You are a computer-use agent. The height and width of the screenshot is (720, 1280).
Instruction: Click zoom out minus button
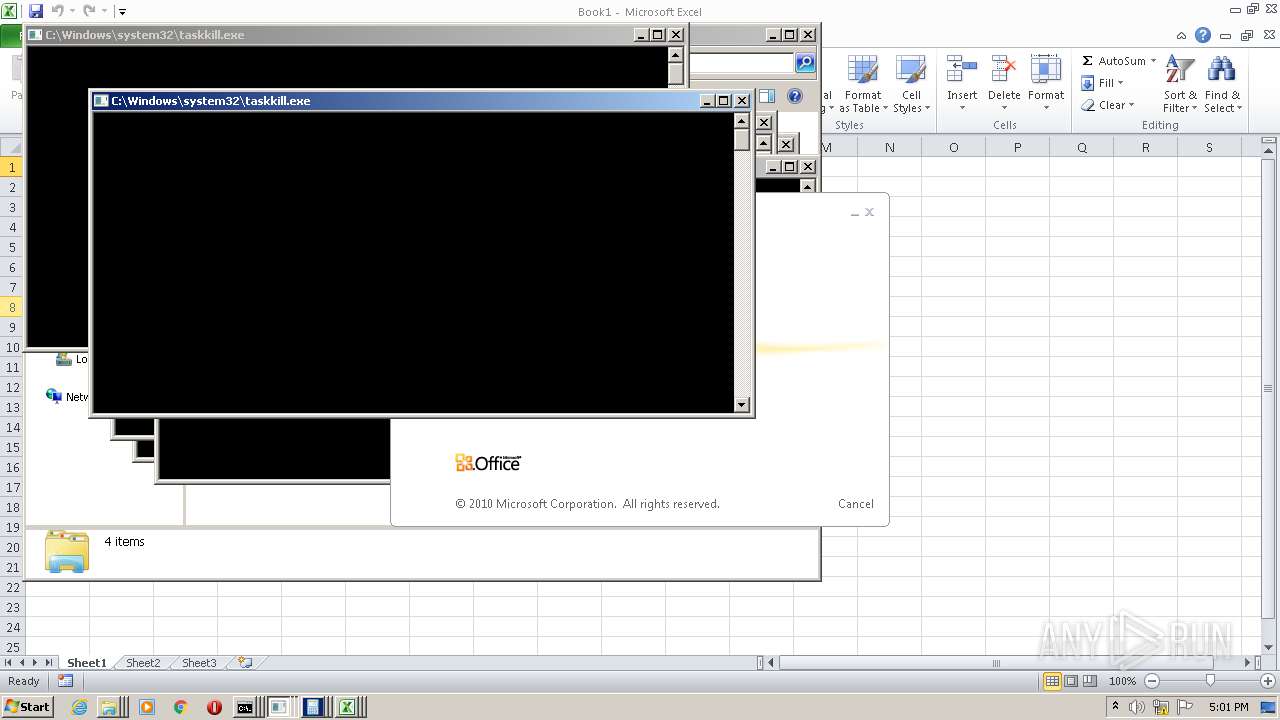(x=1151, y=681)
